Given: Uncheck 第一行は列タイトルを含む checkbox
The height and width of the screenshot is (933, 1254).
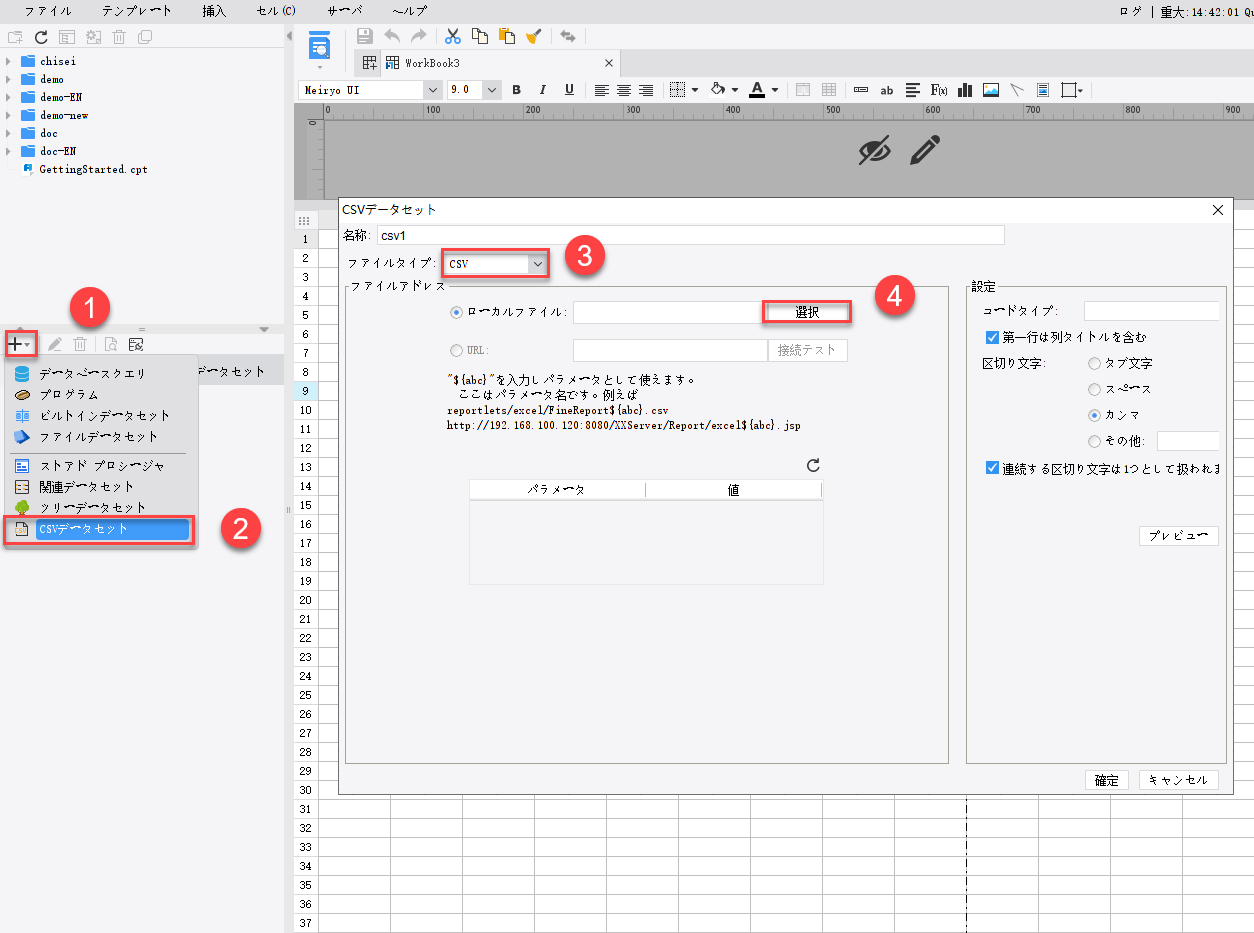Looking at the screenshot, I should [x=992, y=337].
